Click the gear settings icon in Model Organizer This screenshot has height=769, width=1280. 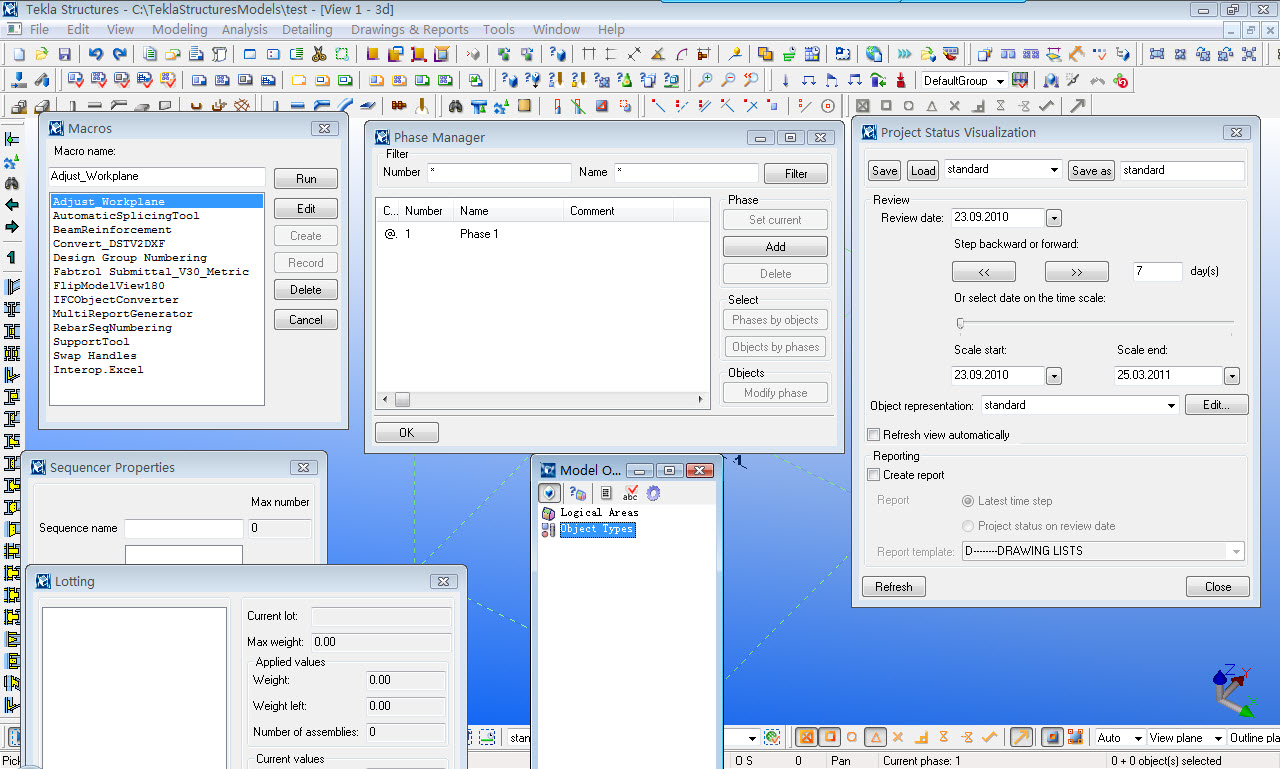[654, 493]
